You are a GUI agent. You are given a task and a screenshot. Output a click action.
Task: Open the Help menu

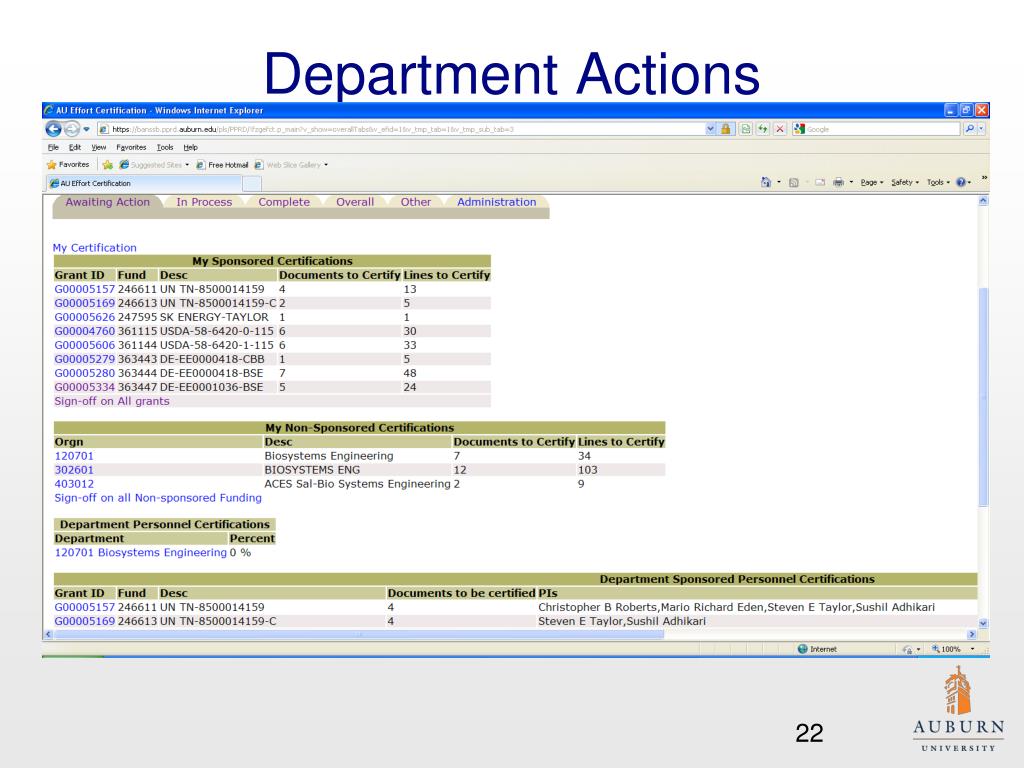(191, 148)
